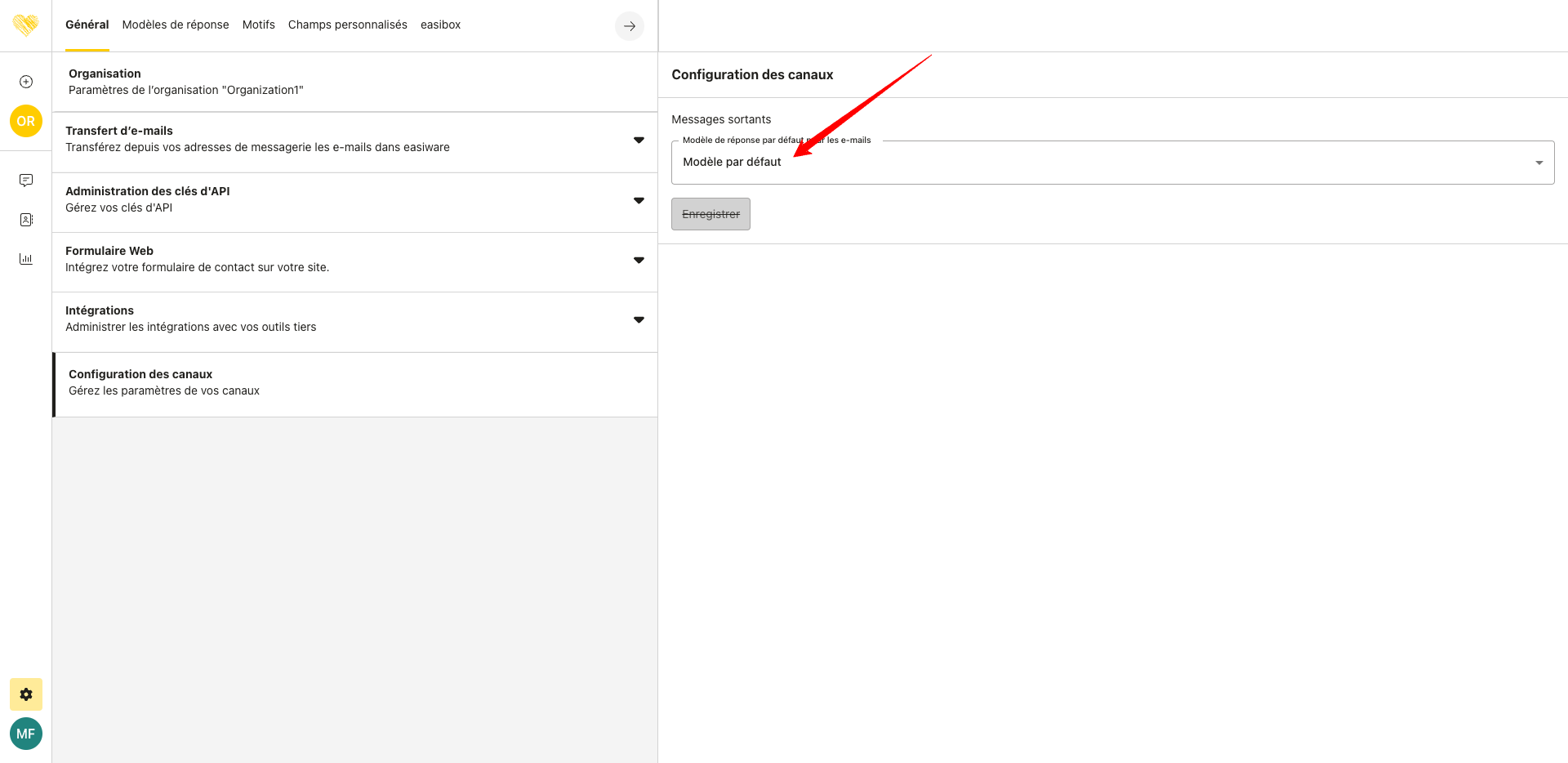Click the right arrow tabs scroll button
The image size is (1568, 763).
click(x=629, y=26)
